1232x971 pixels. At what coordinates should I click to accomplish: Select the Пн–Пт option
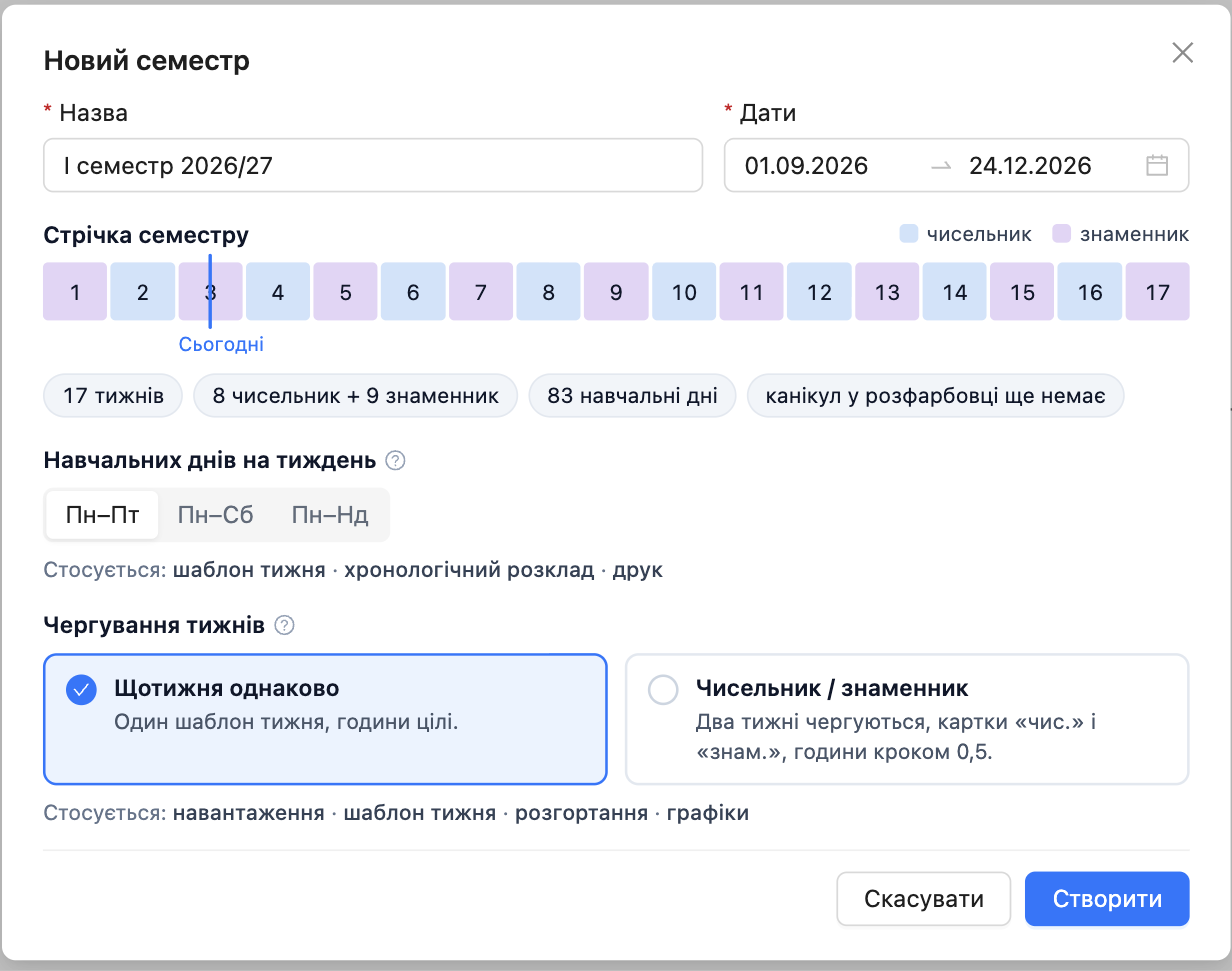(103, 515)
